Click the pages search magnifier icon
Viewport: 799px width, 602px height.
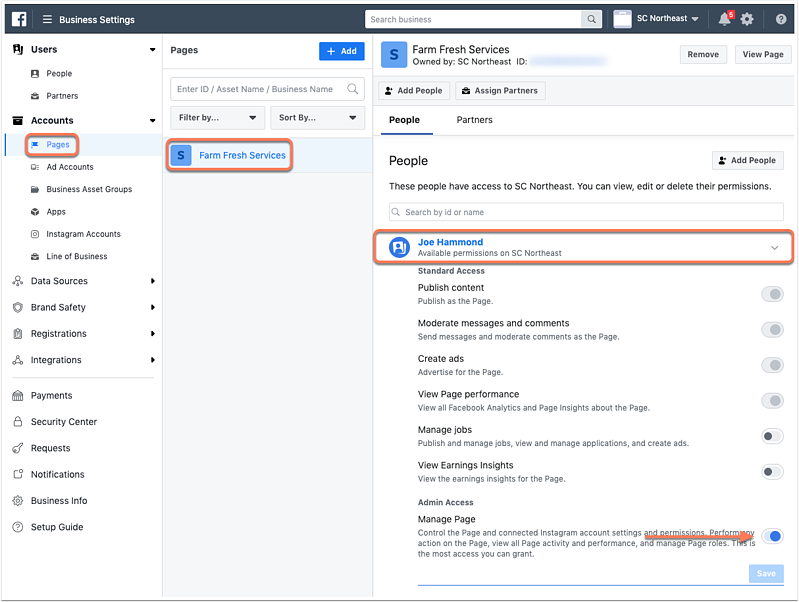point(352,89)
